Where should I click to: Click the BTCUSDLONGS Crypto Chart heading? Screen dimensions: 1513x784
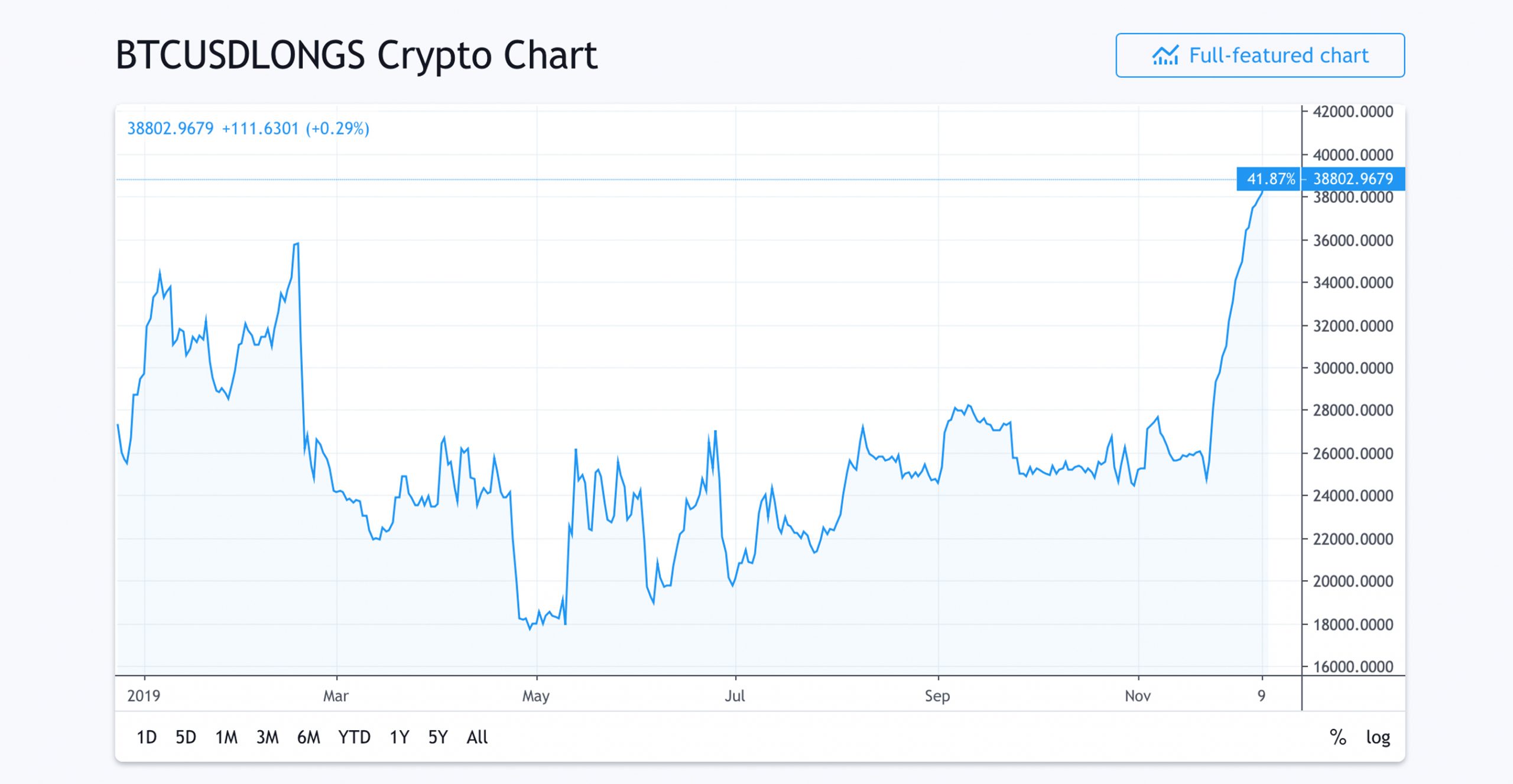(x=356, y=56)
